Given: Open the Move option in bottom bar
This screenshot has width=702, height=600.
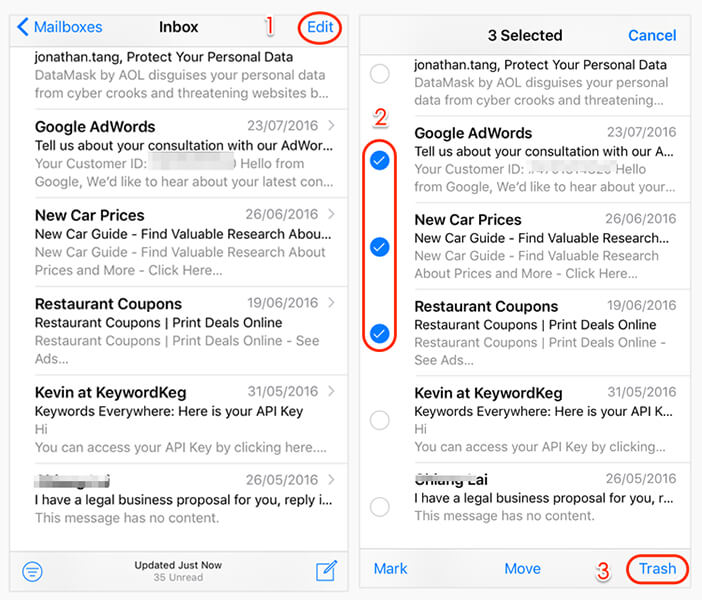Looking at the screenshot, I should [522, 569].
